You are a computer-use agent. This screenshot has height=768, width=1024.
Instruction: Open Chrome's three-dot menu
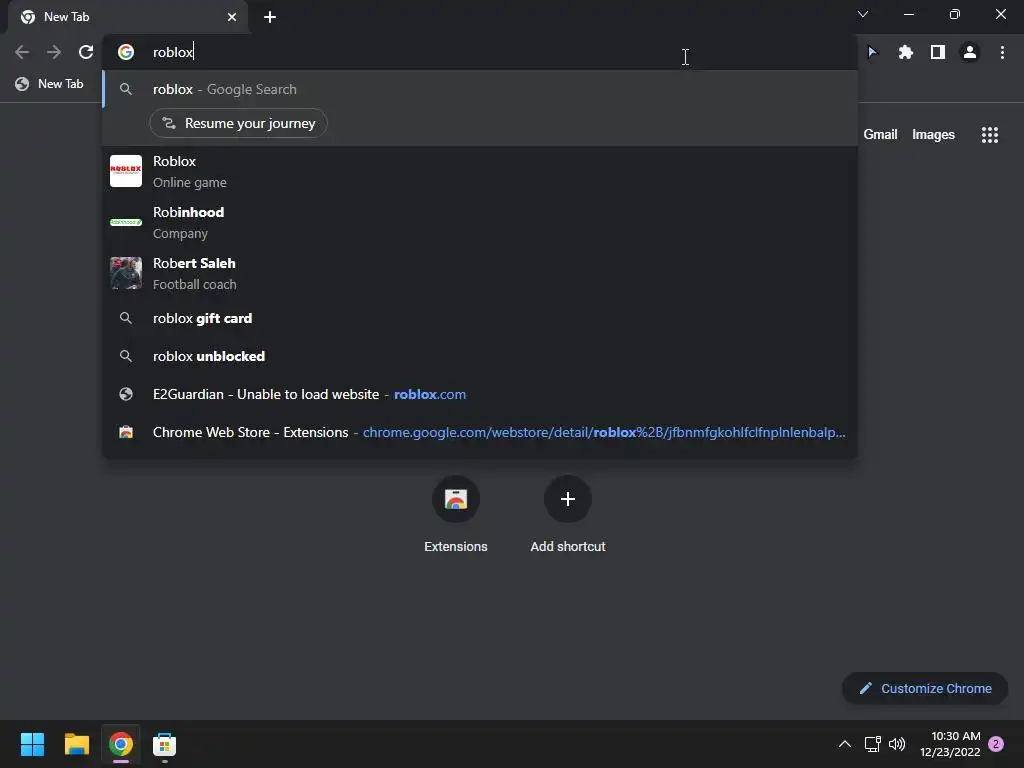(1002, 52)
